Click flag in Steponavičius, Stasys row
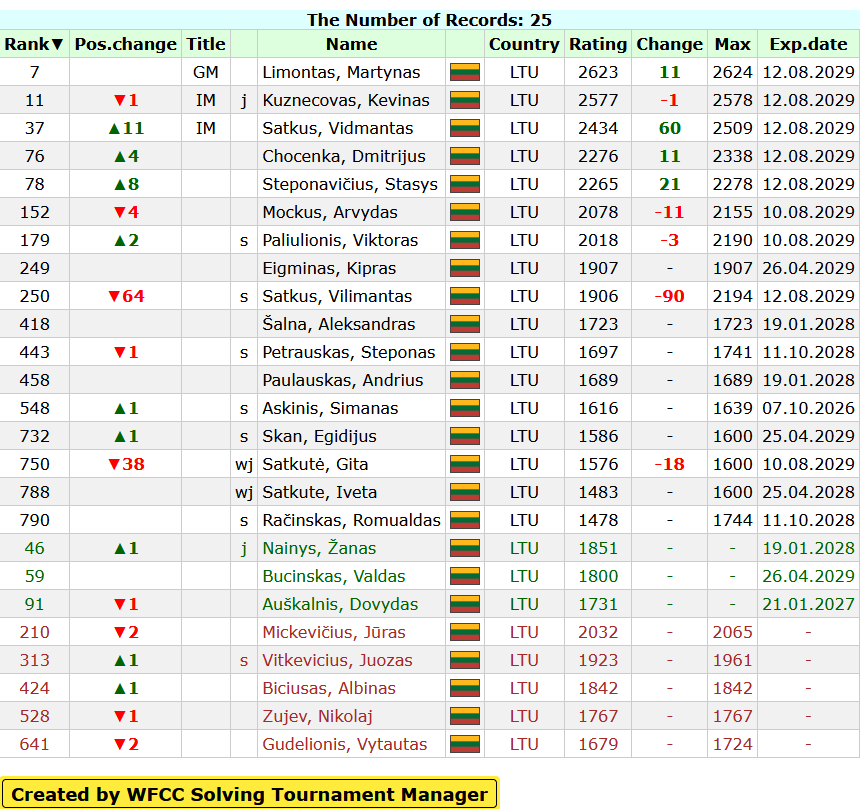 point(465,184)
